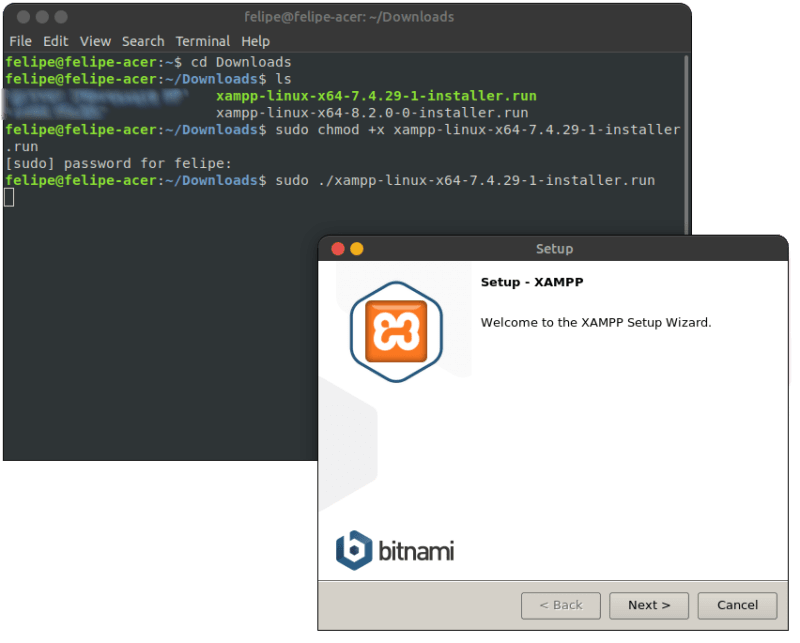Click the second gray terminal window control button
Screen dimensions: 800x643
[x=42, y=17]
